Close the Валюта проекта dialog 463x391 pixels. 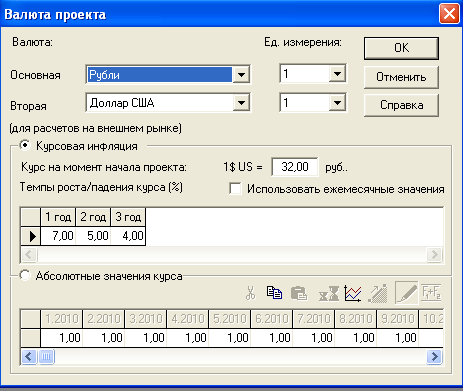[x=449, y=14]
